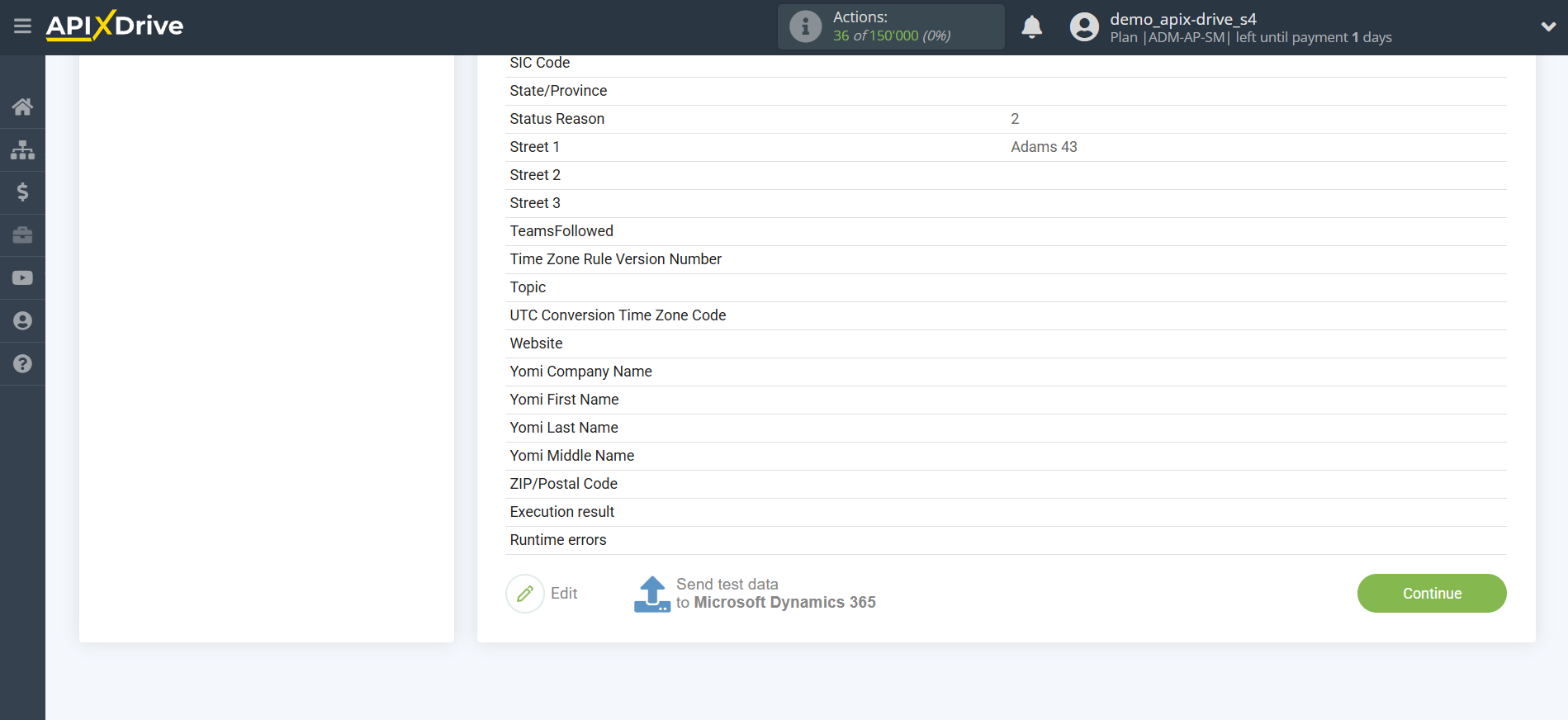Select the Runtime errors label
Screen dimensions: 1568x720
point(558,540)
